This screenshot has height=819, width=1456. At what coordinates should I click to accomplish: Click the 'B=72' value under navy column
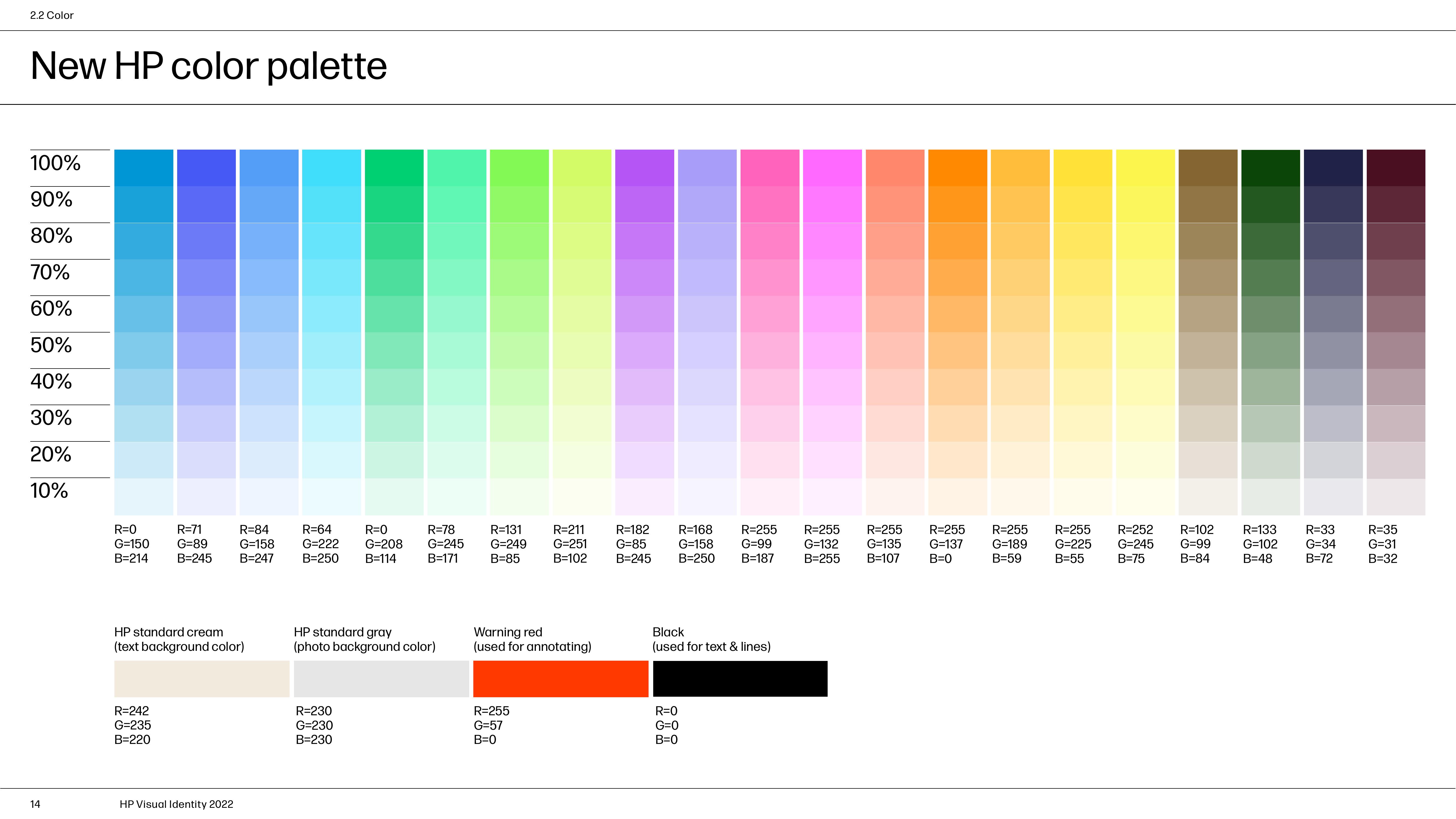pos(1319,559)
